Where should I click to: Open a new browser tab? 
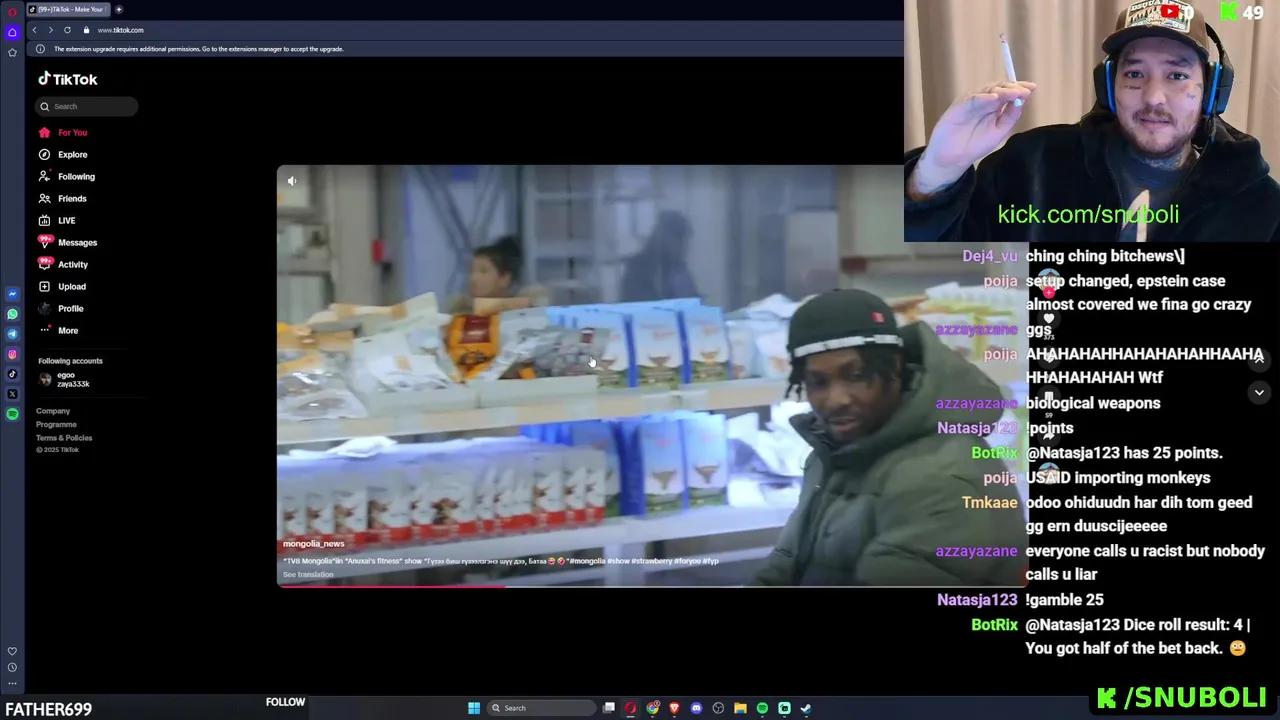click(118, 9)
